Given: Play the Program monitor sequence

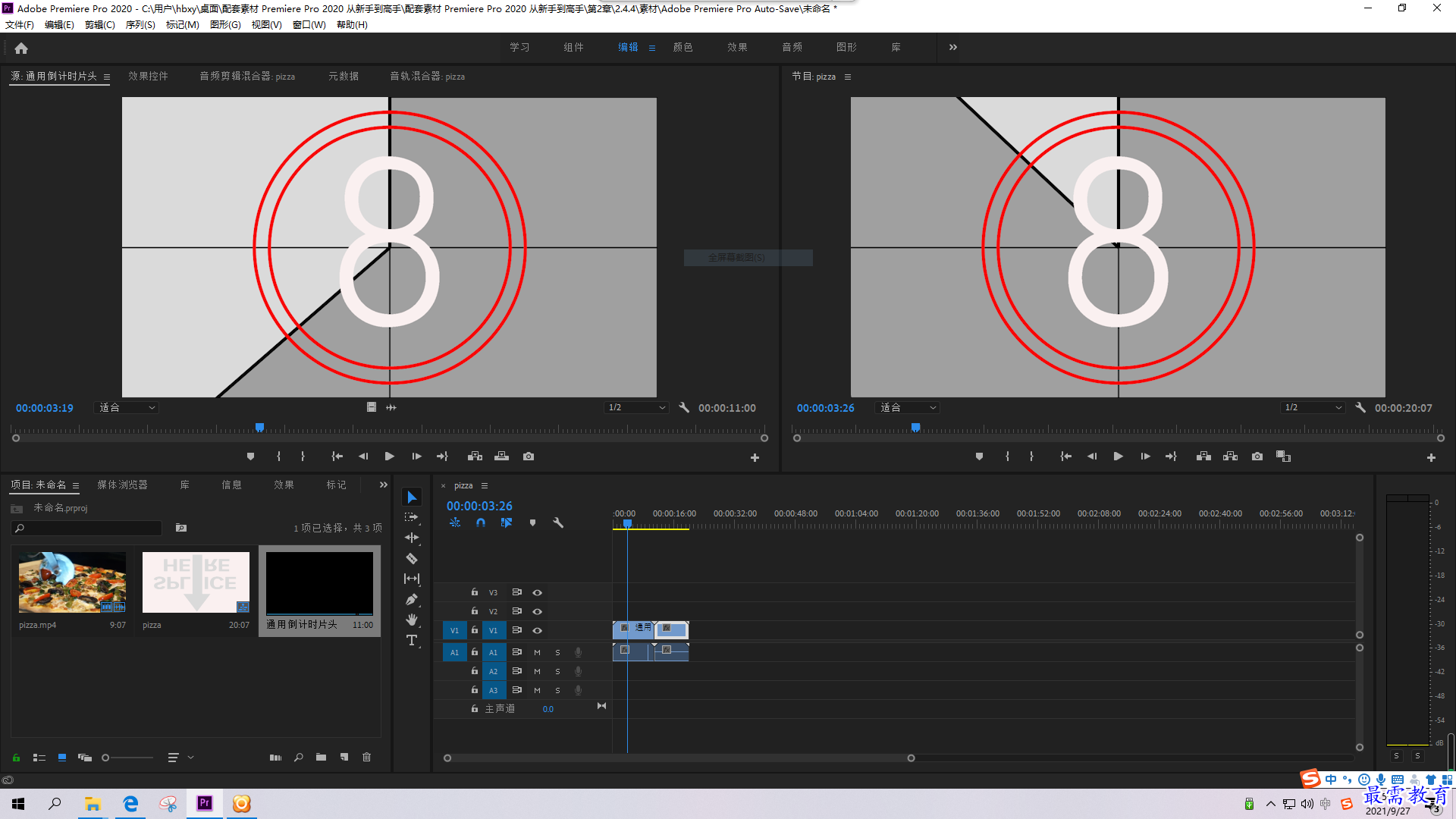Looking at the screenshot, I should 1118,457.
